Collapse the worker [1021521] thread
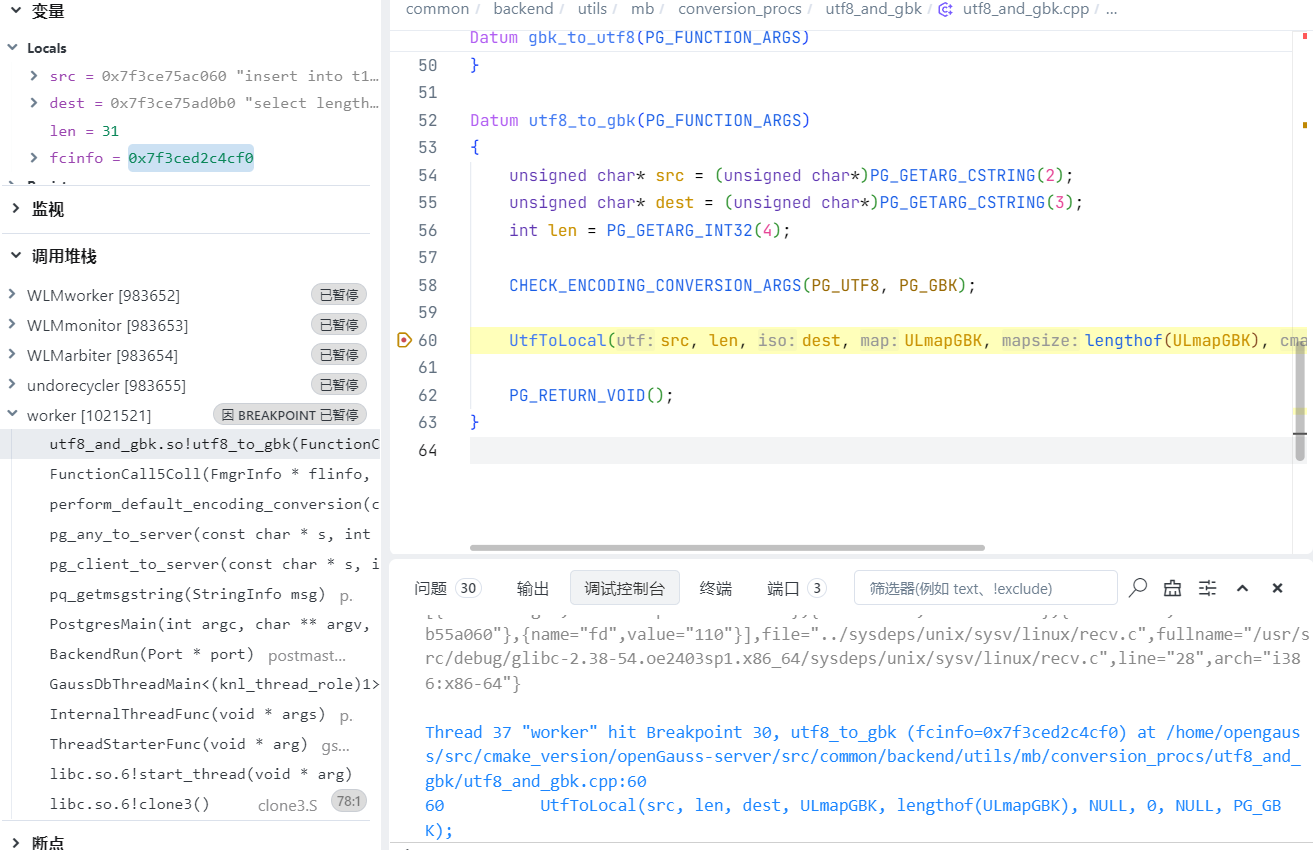Screen dimensions: 1313x850 click(x=13, y=415)
